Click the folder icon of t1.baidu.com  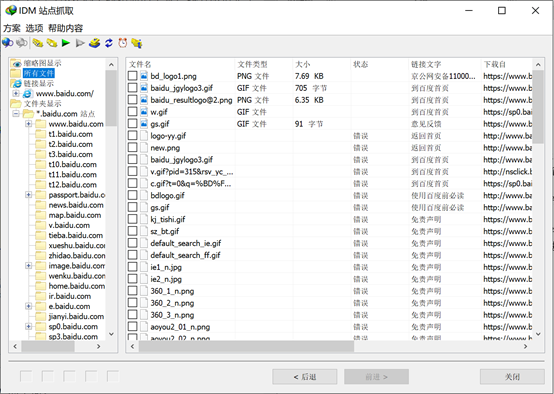click(x=41, y=134)
